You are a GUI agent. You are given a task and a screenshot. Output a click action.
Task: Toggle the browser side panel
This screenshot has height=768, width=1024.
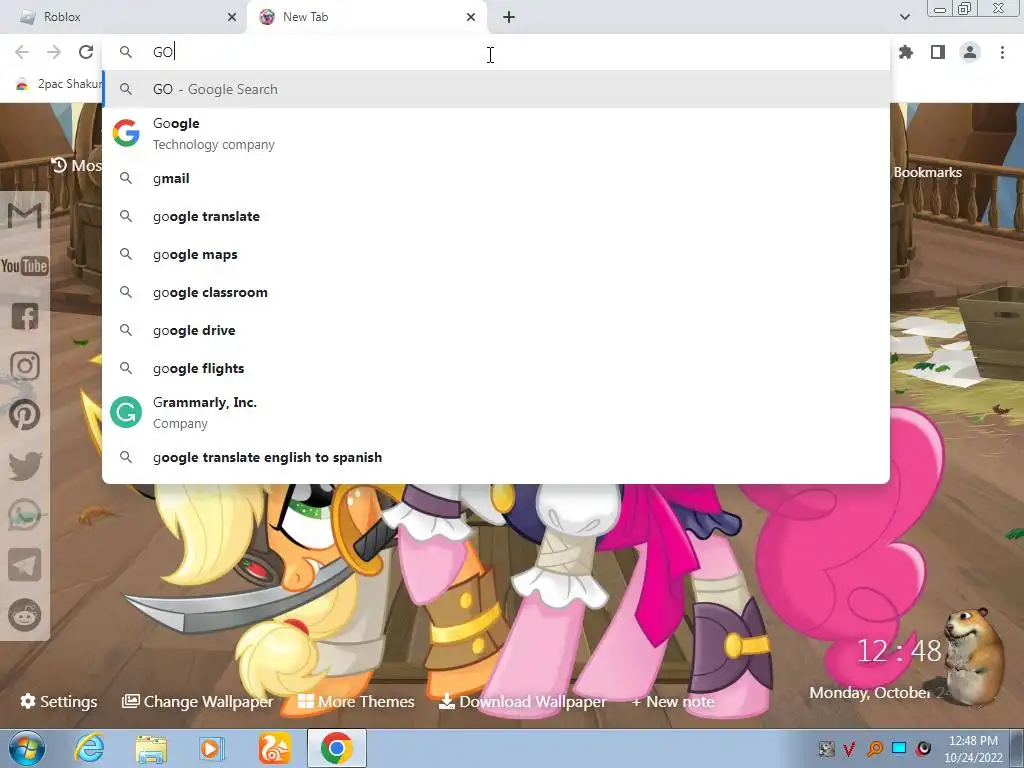(x=938, y=52)
